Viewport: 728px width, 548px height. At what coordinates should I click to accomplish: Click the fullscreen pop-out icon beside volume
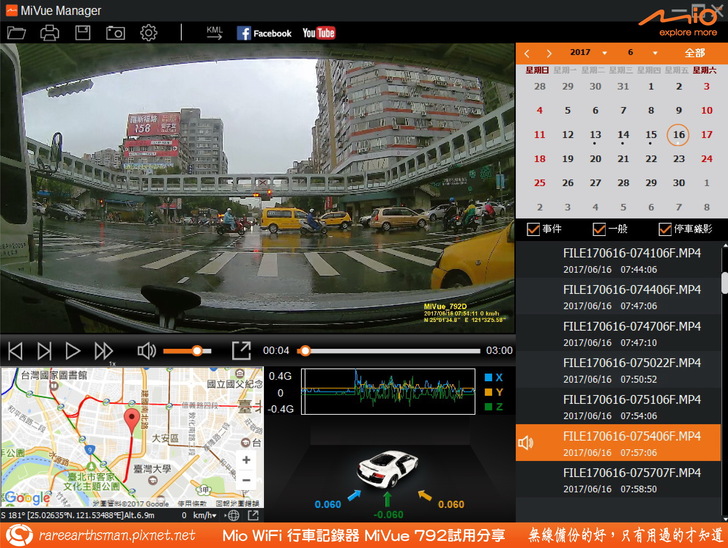tap(241, 351)
